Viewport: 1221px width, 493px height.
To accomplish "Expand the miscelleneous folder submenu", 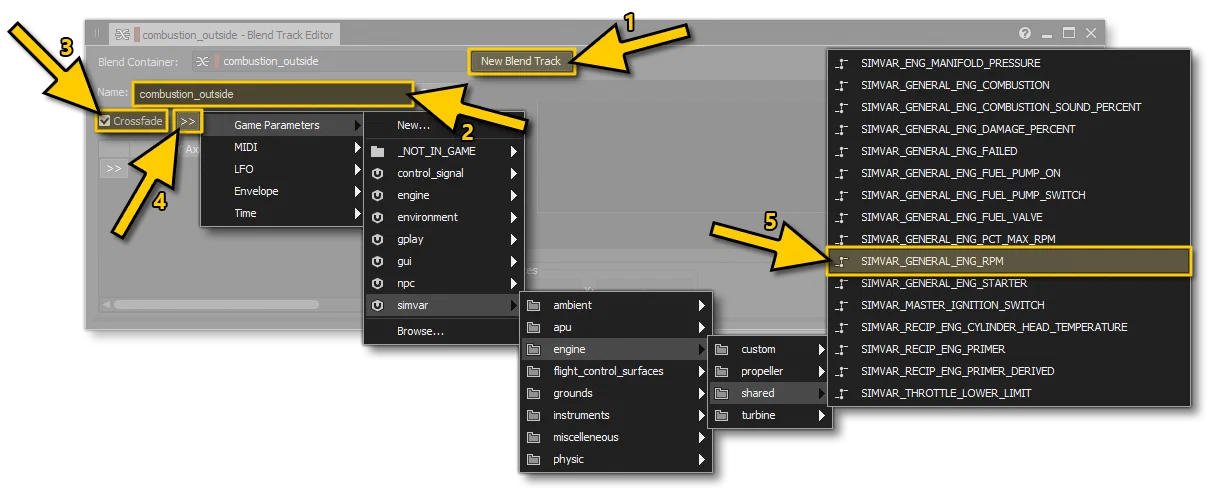I will click(x=616, y=437).
